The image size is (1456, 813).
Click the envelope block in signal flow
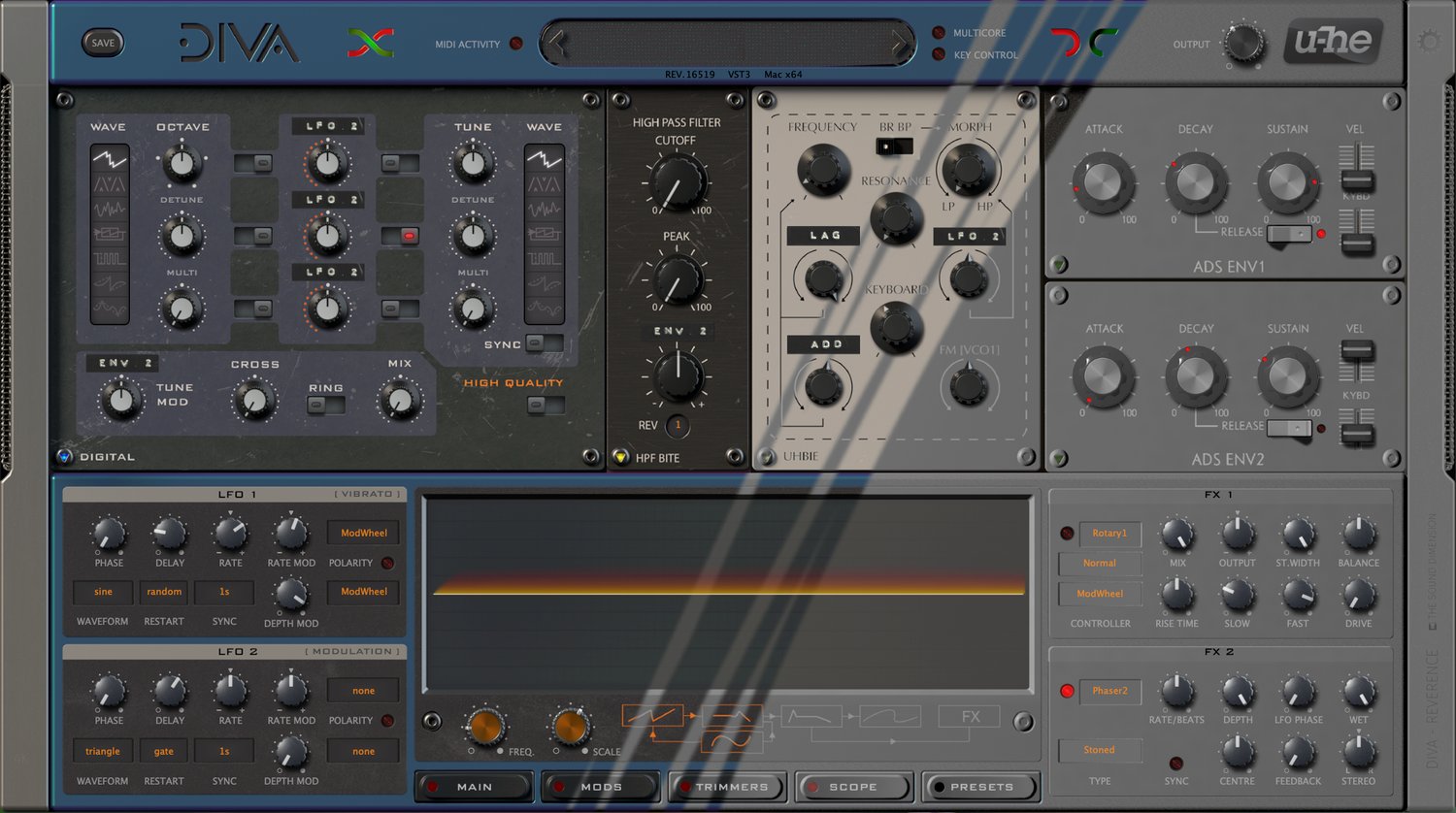811,717
